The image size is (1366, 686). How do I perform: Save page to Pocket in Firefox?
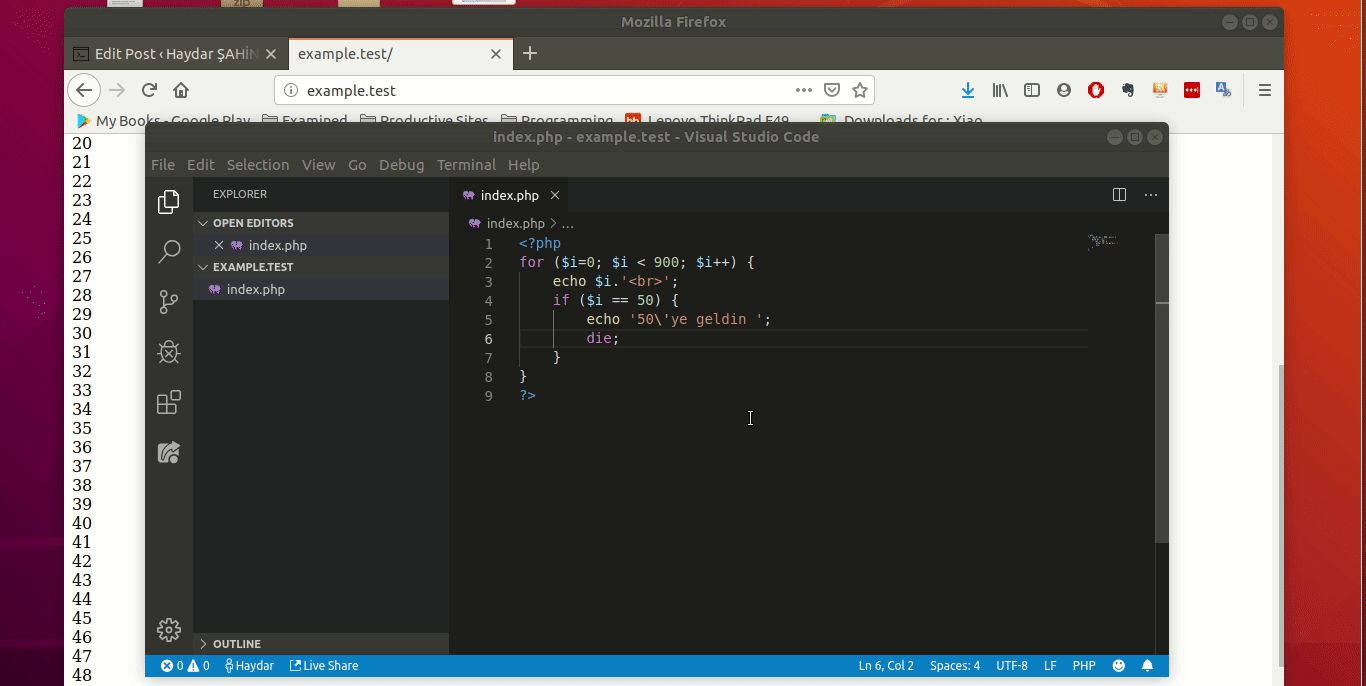pos(831,90)
